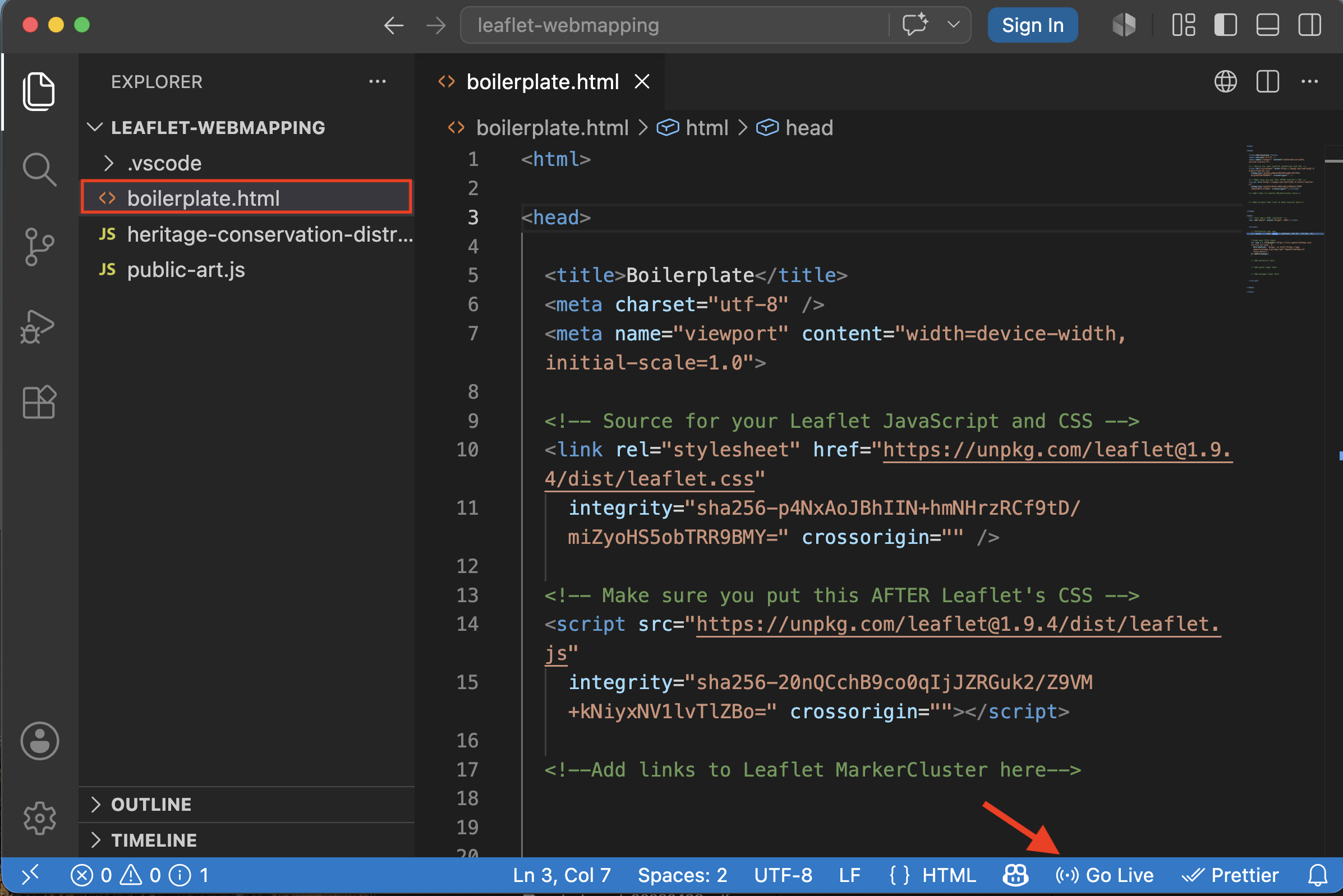Click the Copilot logo beside Sign In
The height and width of the screenshot is (896, 1343).
click(x=1124, y=25)
